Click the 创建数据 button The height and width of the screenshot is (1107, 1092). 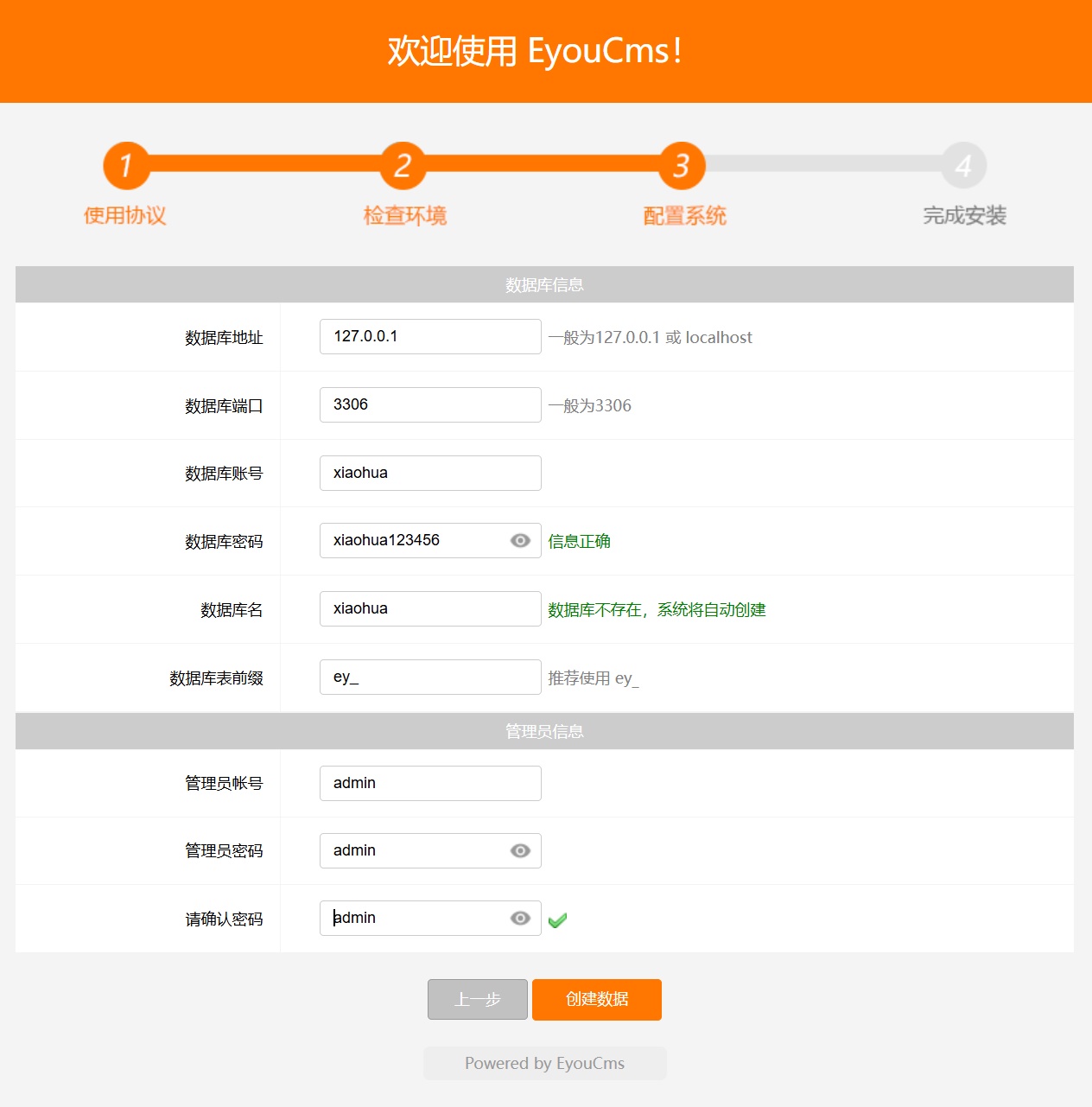tap(597, 1000)
